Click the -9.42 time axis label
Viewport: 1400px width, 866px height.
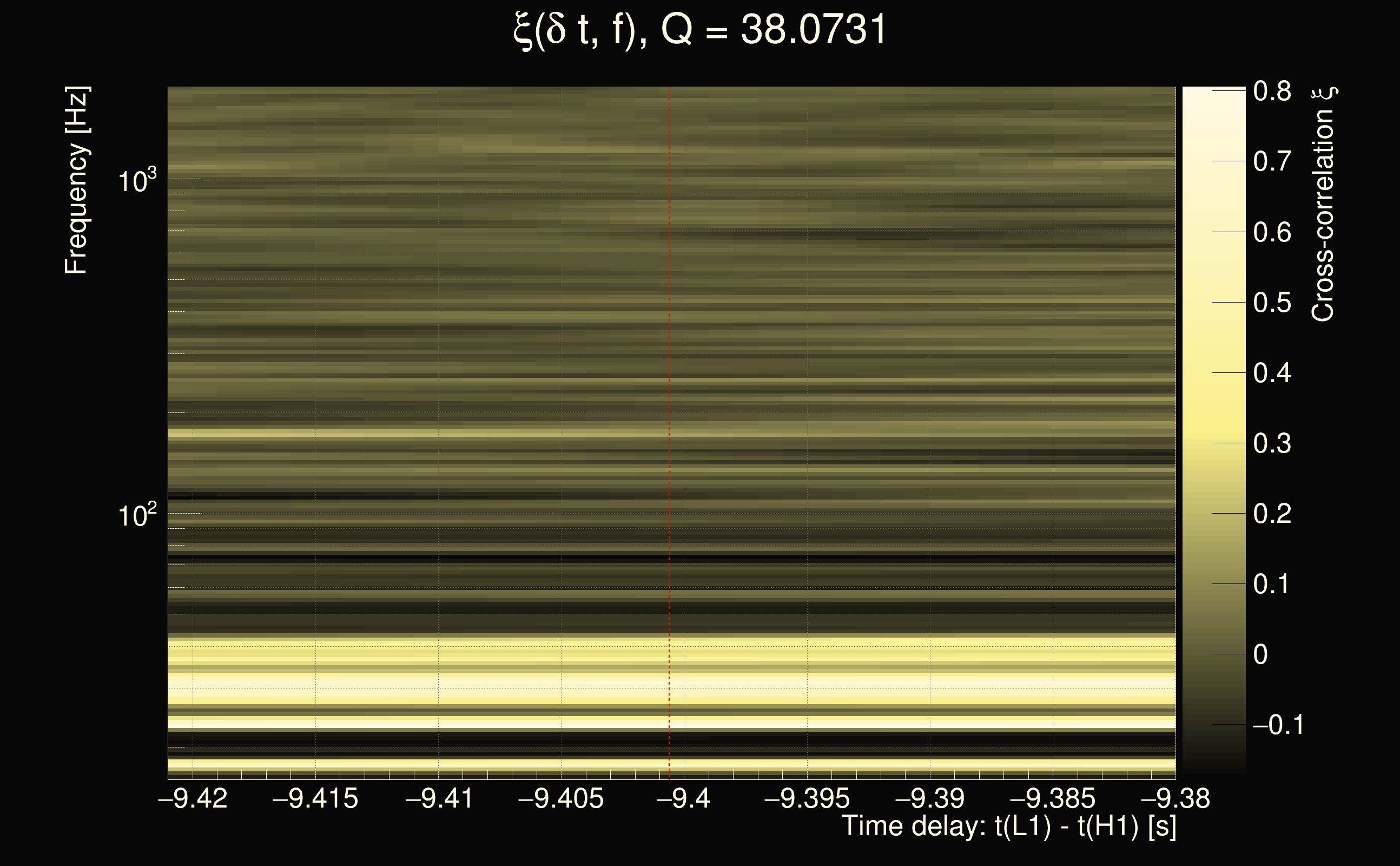pos(193,798)
